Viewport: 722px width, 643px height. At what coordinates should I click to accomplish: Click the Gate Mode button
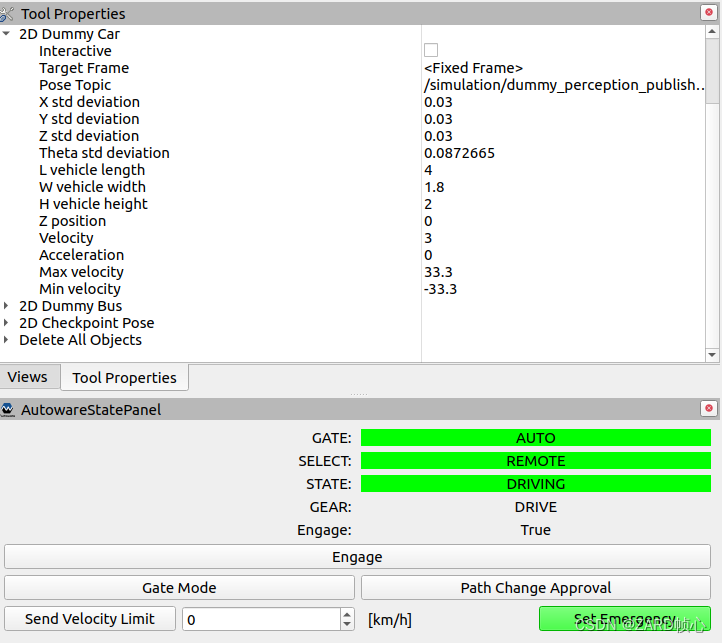pos(179,588)
